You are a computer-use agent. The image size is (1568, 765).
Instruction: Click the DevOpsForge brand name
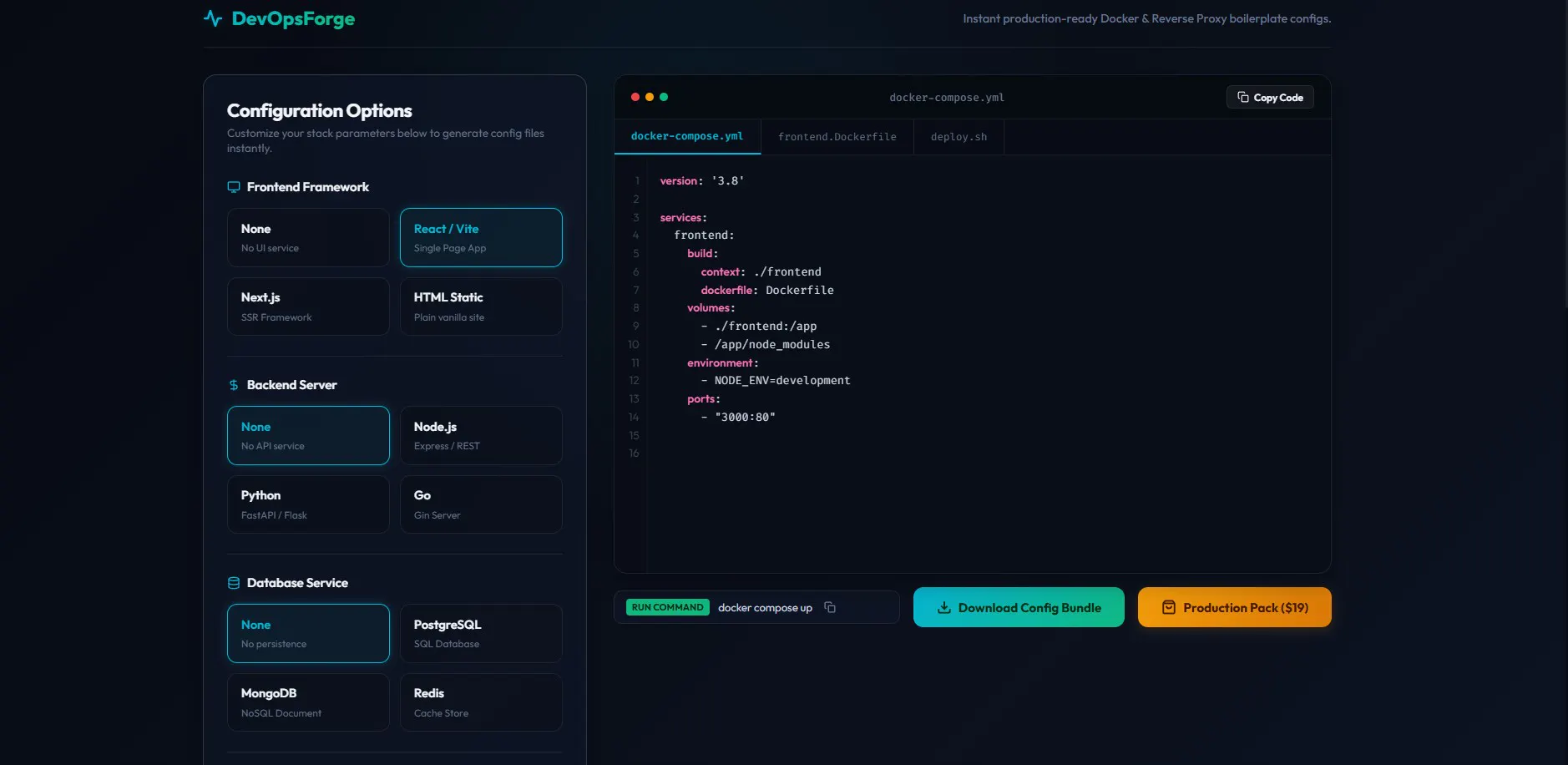click(293, 18)
